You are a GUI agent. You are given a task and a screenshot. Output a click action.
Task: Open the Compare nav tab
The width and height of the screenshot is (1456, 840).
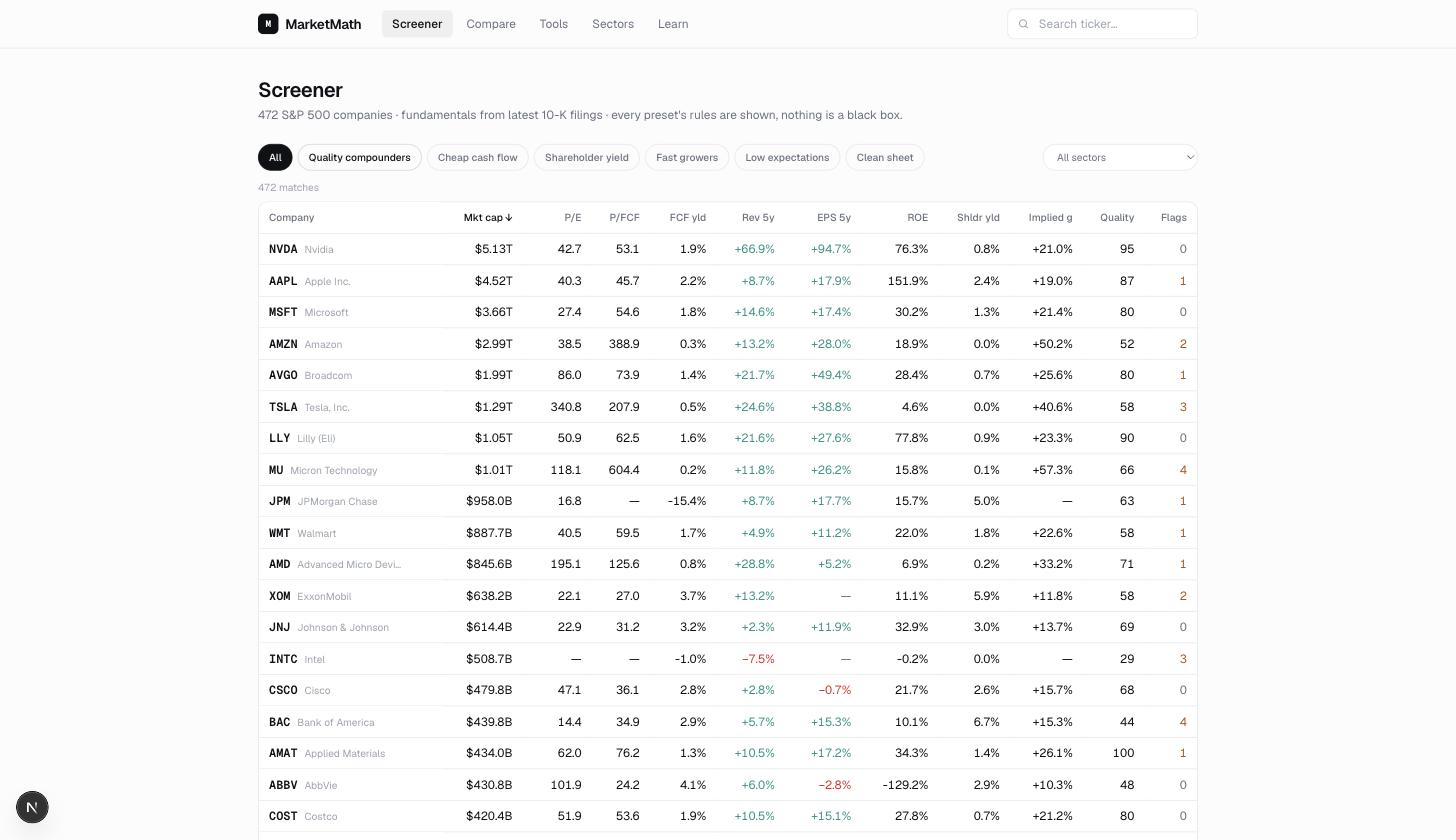491,24
